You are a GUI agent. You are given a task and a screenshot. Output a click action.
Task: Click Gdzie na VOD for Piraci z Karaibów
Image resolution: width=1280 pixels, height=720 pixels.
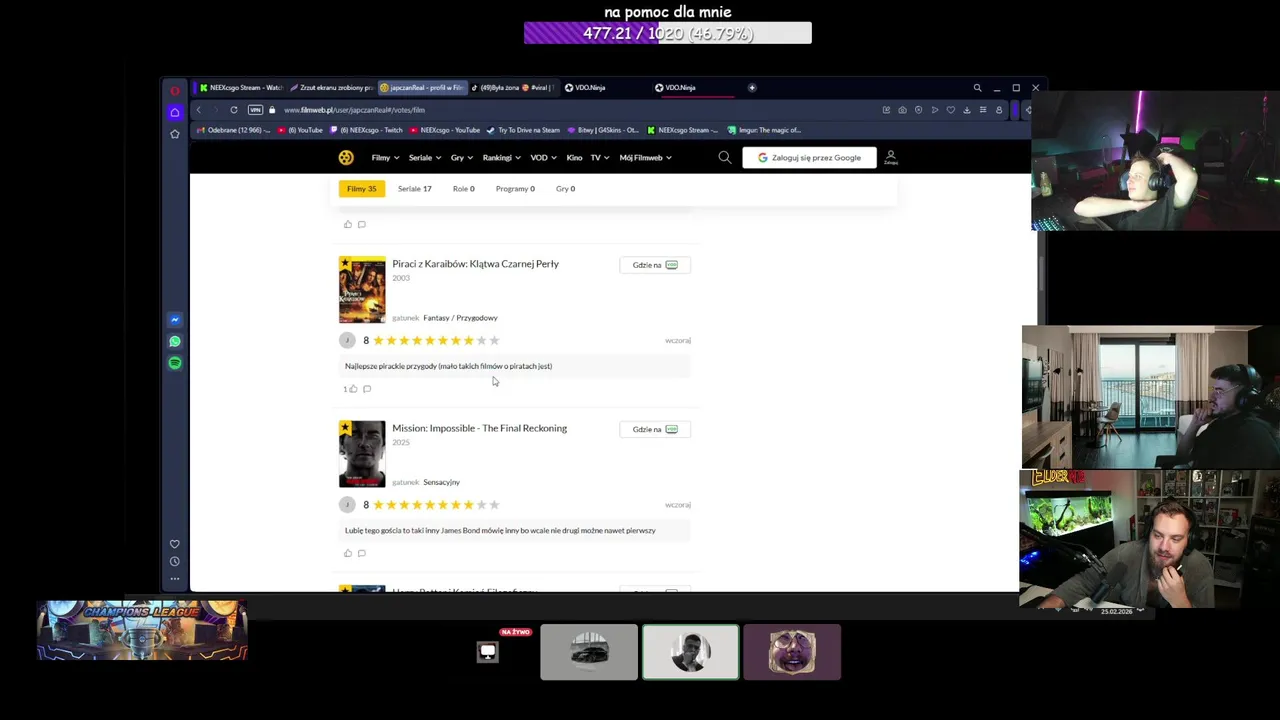coord(655,265)
